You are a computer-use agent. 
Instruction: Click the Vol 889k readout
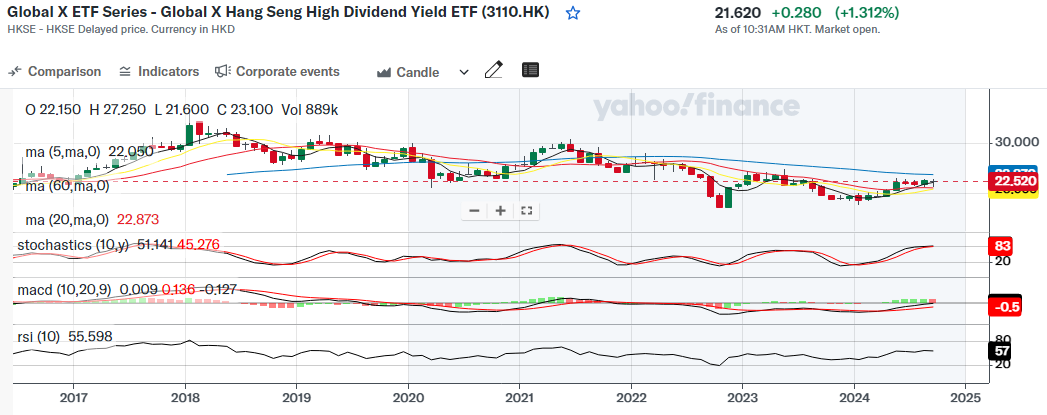pos(310,110)
